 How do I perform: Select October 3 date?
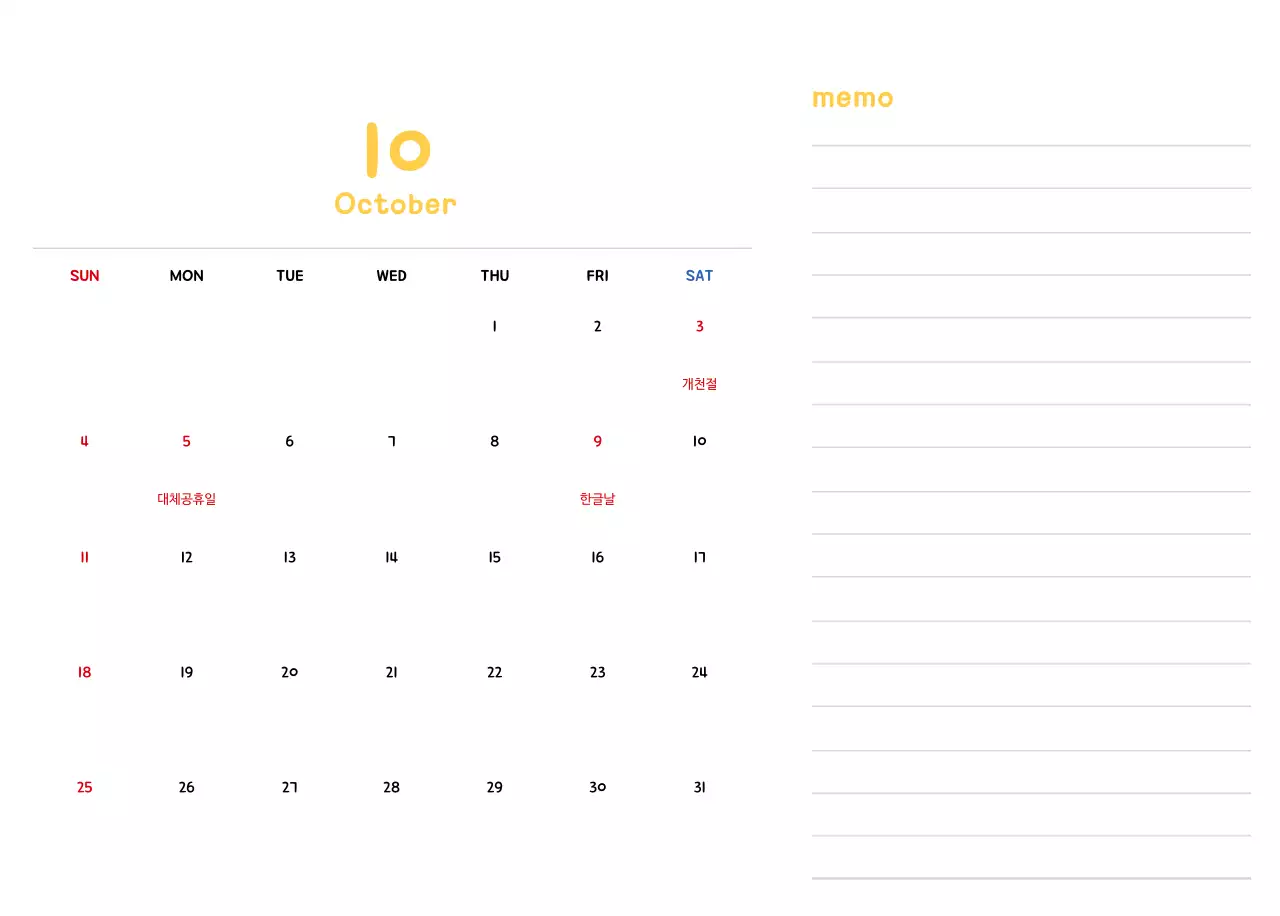(x=699, y=326)
